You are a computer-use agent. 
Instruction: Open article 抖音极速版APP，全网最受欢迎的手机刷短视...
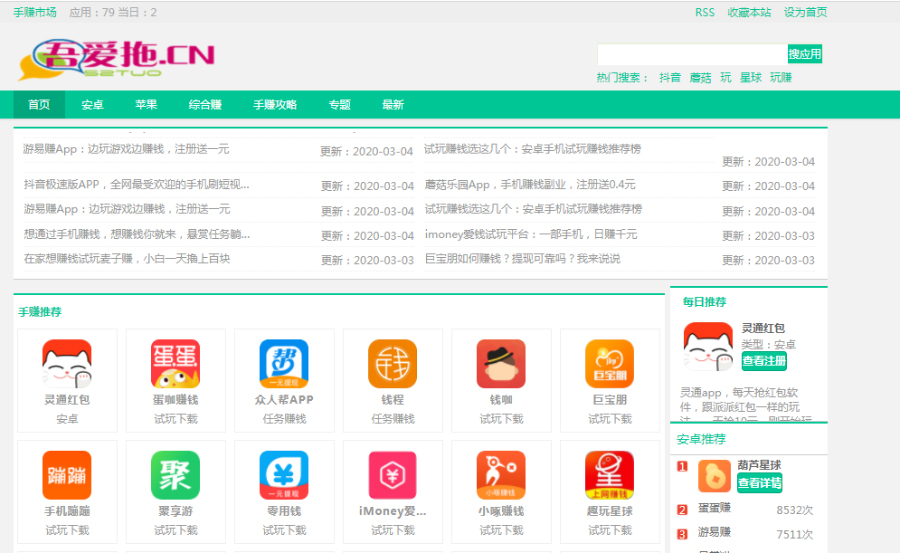pos(137,184)
